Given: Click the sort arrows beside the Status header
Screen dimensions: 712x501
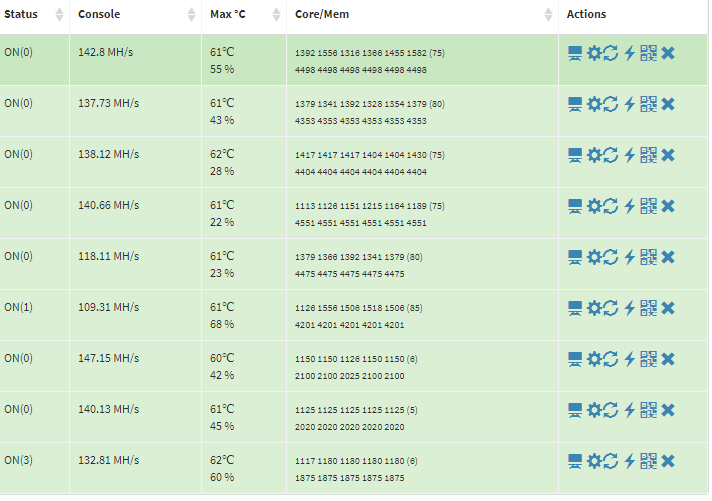Looking at the screenshot, I should [59, 15].
